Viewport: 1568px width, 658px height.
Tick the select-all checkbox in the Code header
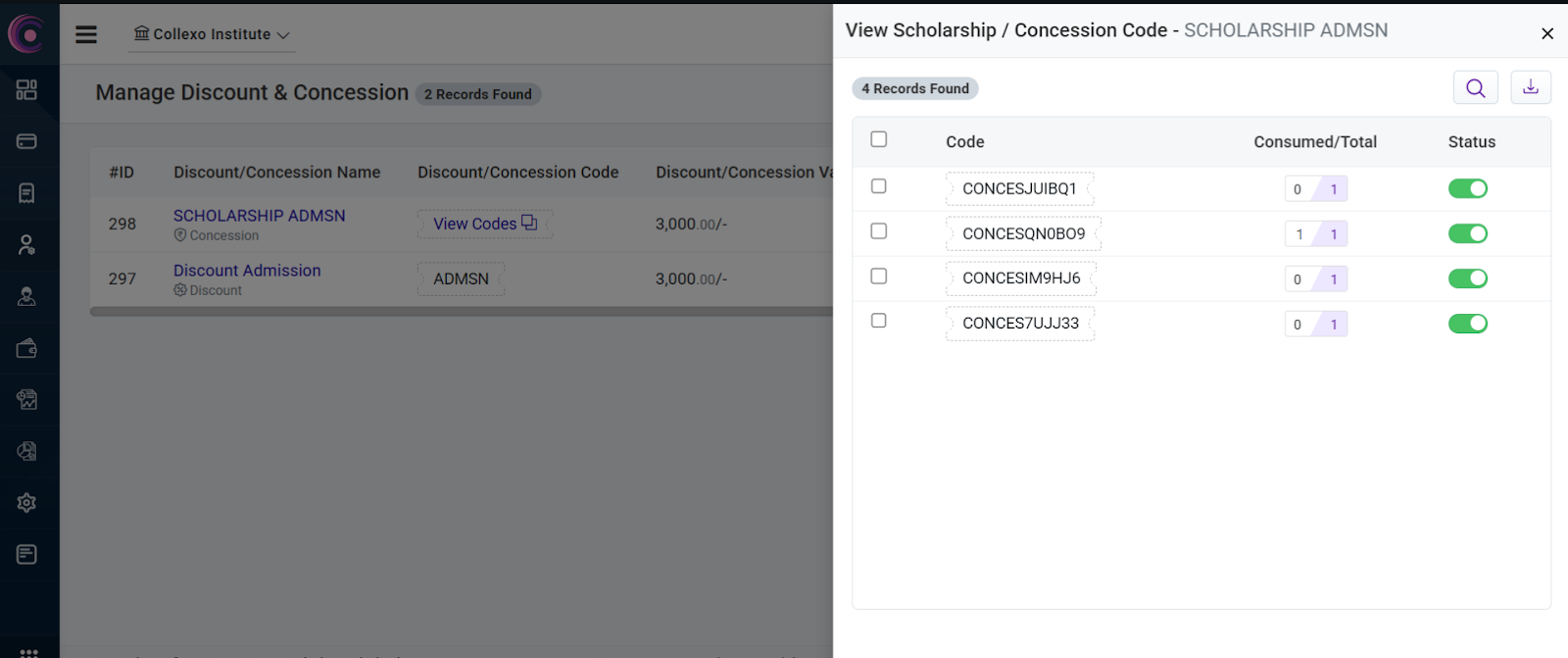coord(879,139)
